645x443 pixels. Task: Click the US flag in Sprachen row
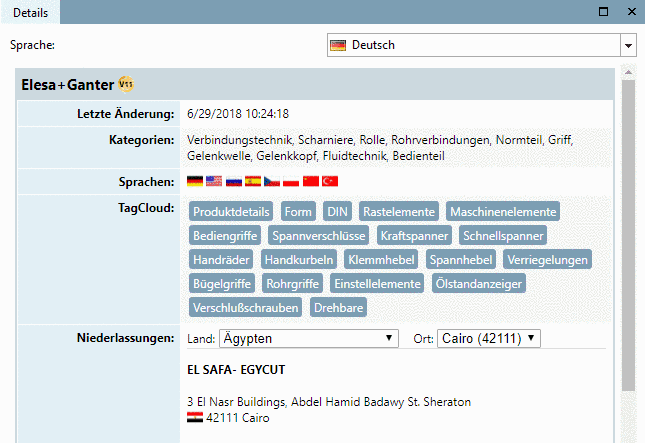pos(214,181)
